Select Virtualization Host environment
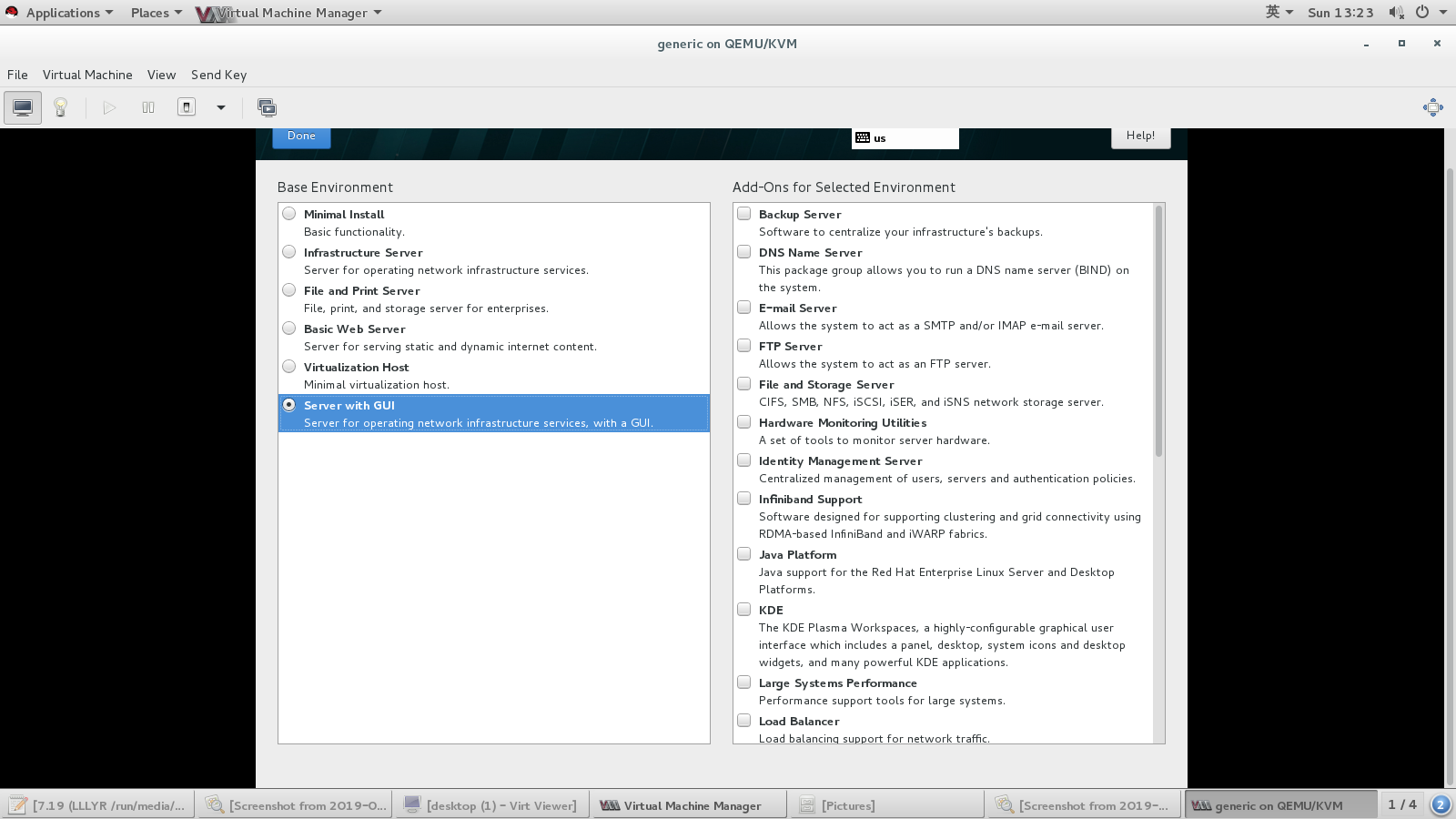1456x819 pixels. tap(288, 367)
